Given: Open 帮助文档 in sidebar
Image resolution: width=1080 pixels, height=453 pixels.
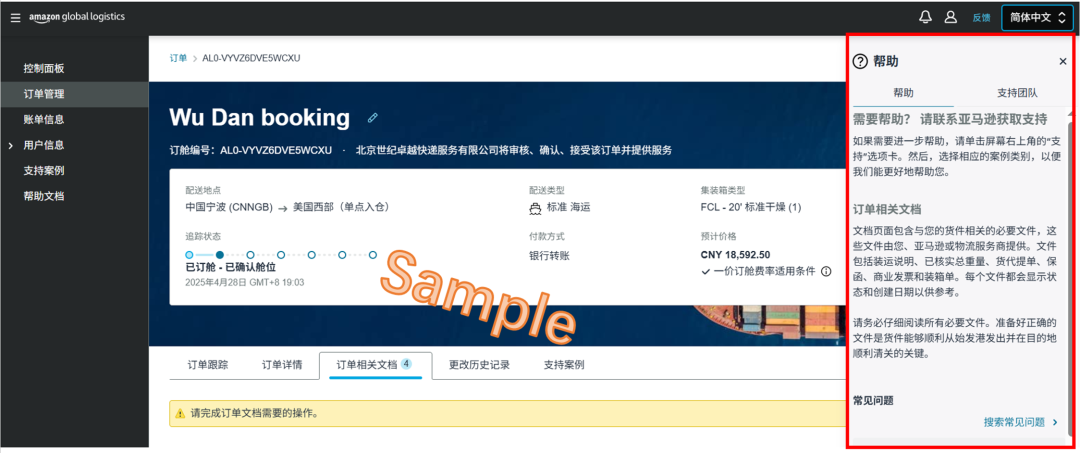Looking at the screenshot, I should click(x=43, y=196).
